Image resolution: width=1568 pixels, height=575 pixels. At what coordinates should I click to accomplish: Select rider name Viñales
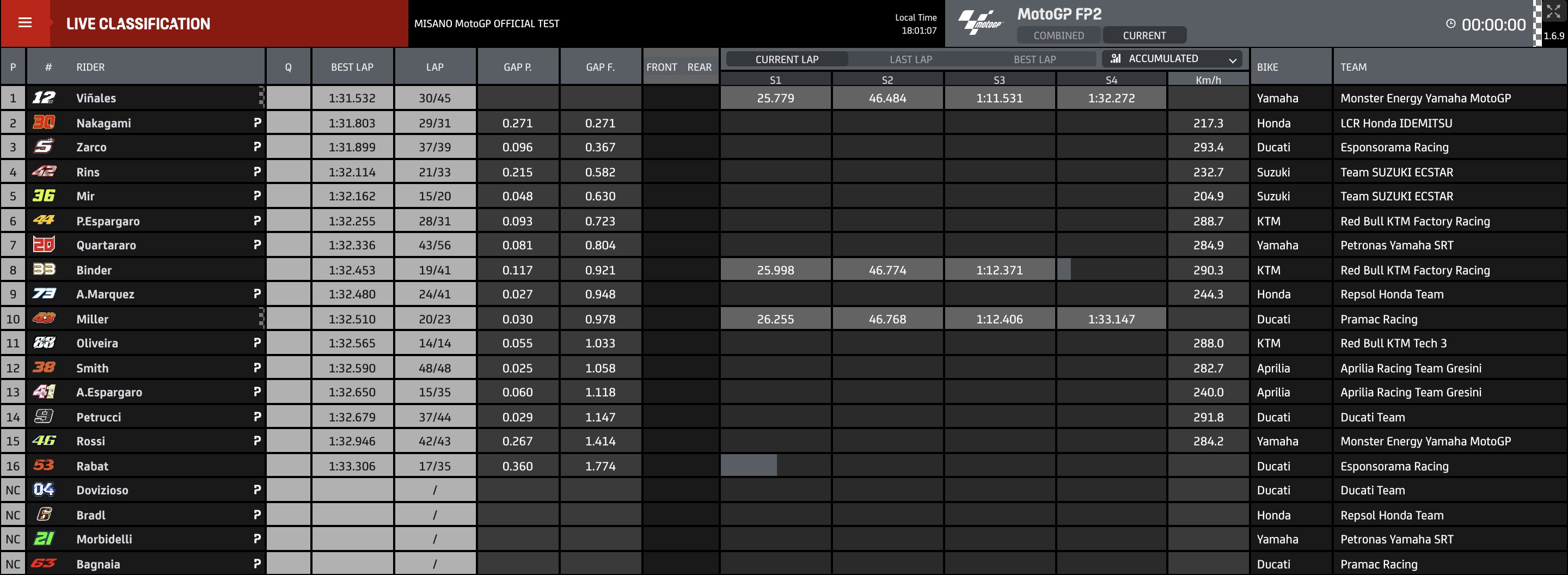pyautogui.click(x=96, y=98)
